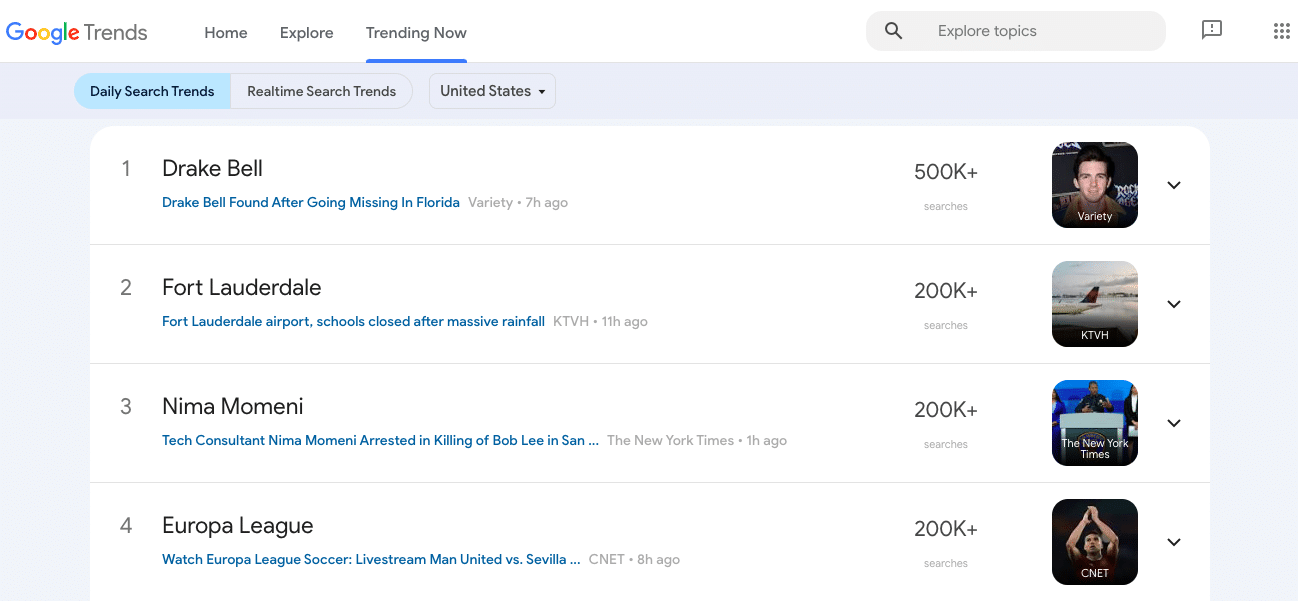Open Watch Europa League Soccer livestream article

(x=371, y=559)
